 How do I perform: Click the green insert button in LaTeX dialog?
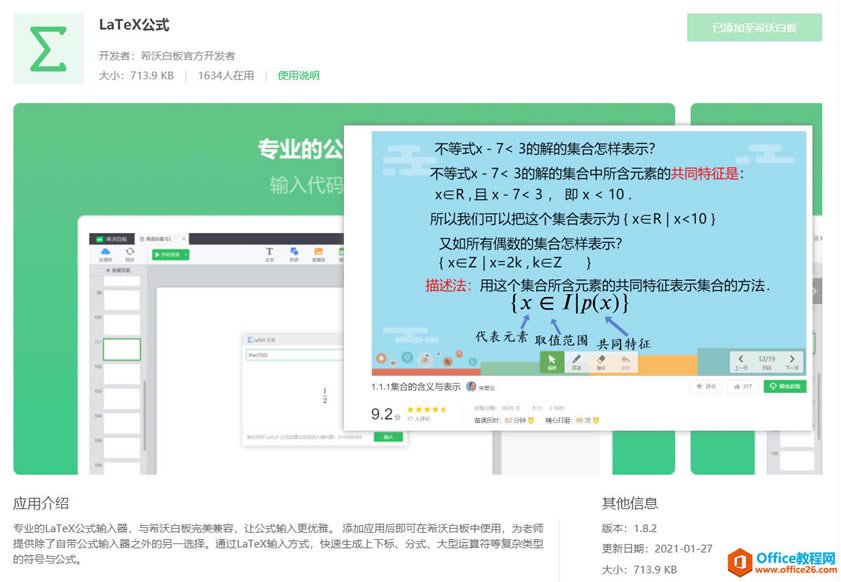click(x=388, y=437)
